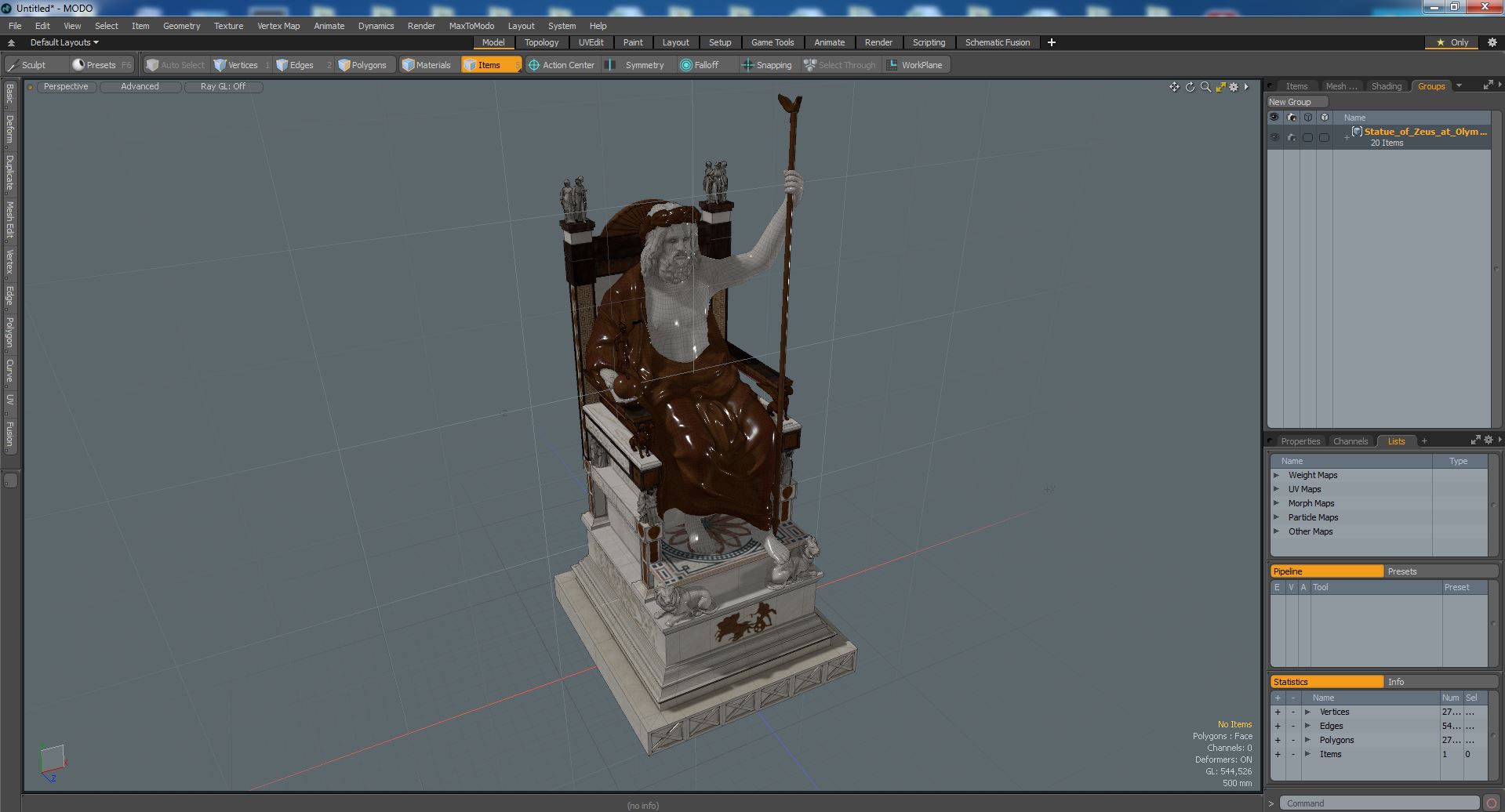Screen dimensions: 1505x812
Task: Expand the Morph Maps list
Action: [x=1276, y=503]
